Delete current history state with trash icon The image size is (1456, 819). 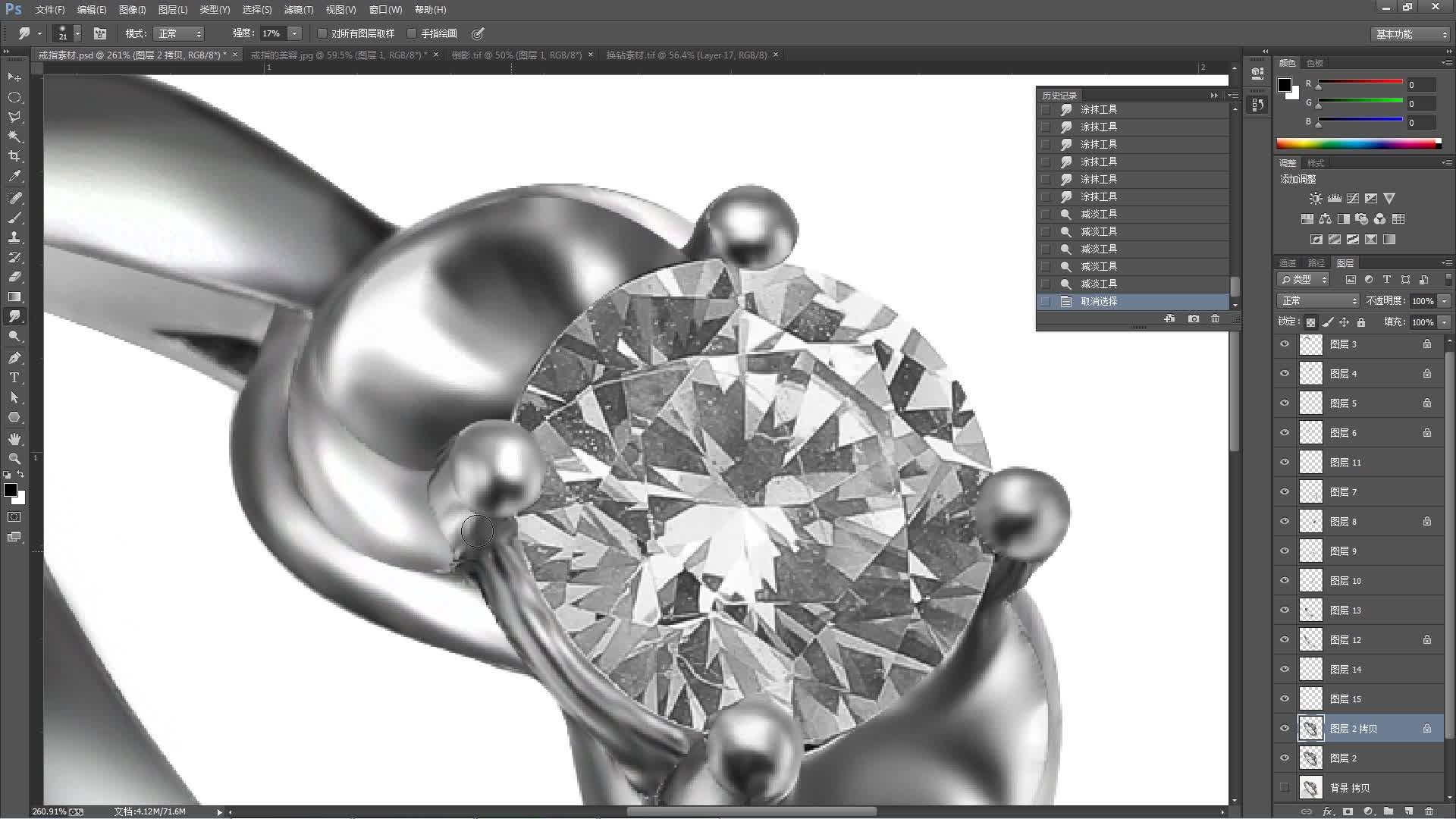point(1215,318)
